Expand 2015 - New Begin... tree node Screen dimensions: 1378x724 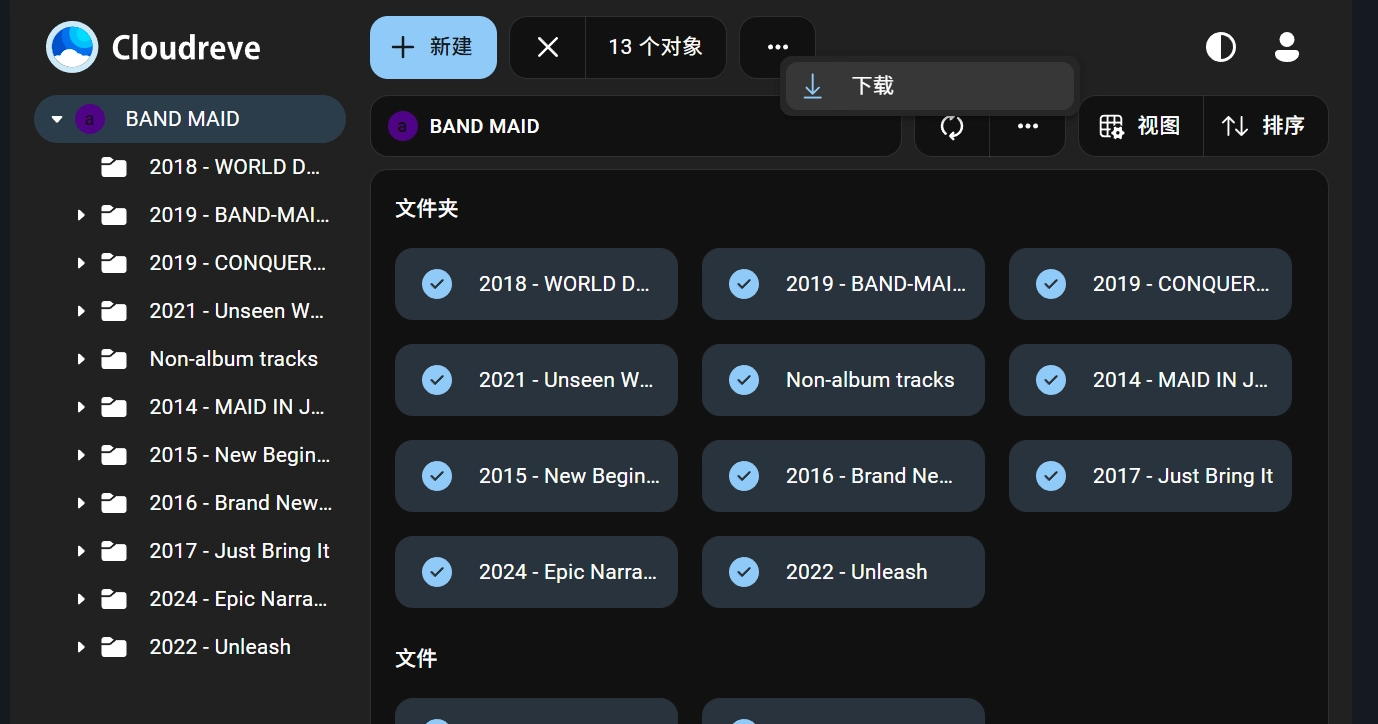tap(81, 455)
